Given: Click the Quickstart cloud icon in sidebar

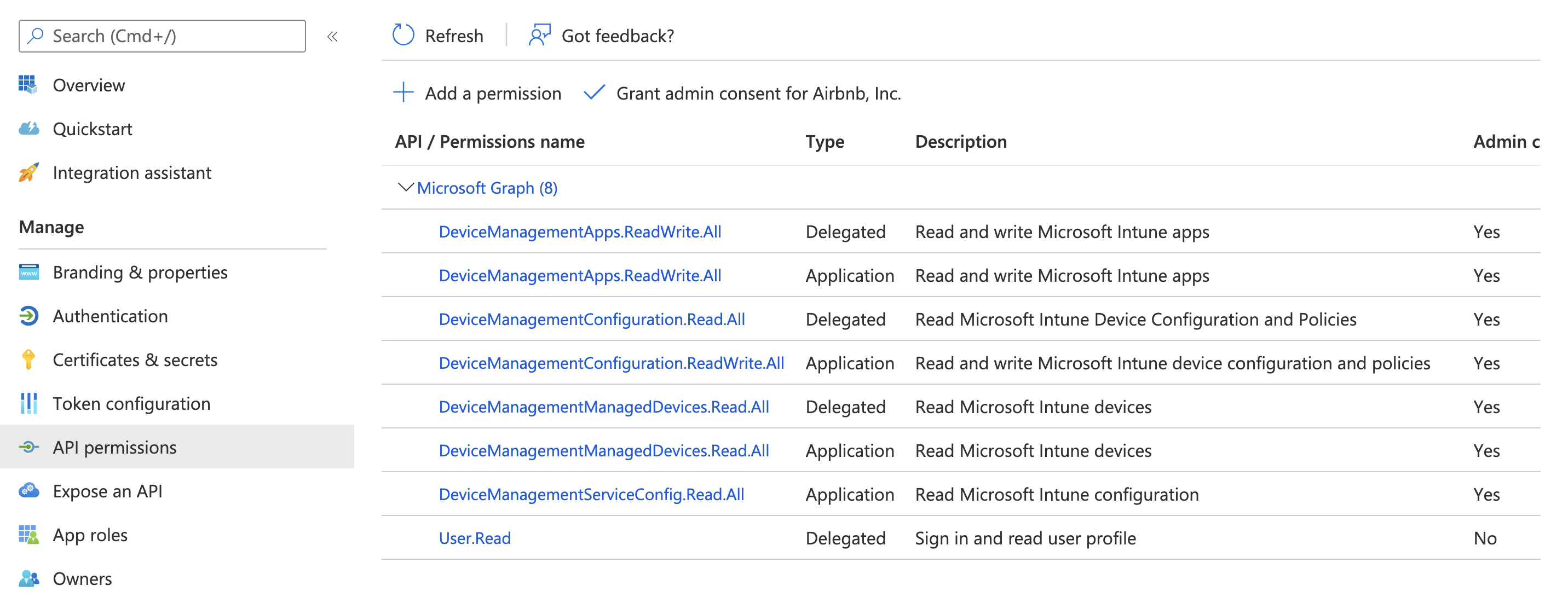Looking at the screenshot, I should pyautogui.click(x=28, y=129).
